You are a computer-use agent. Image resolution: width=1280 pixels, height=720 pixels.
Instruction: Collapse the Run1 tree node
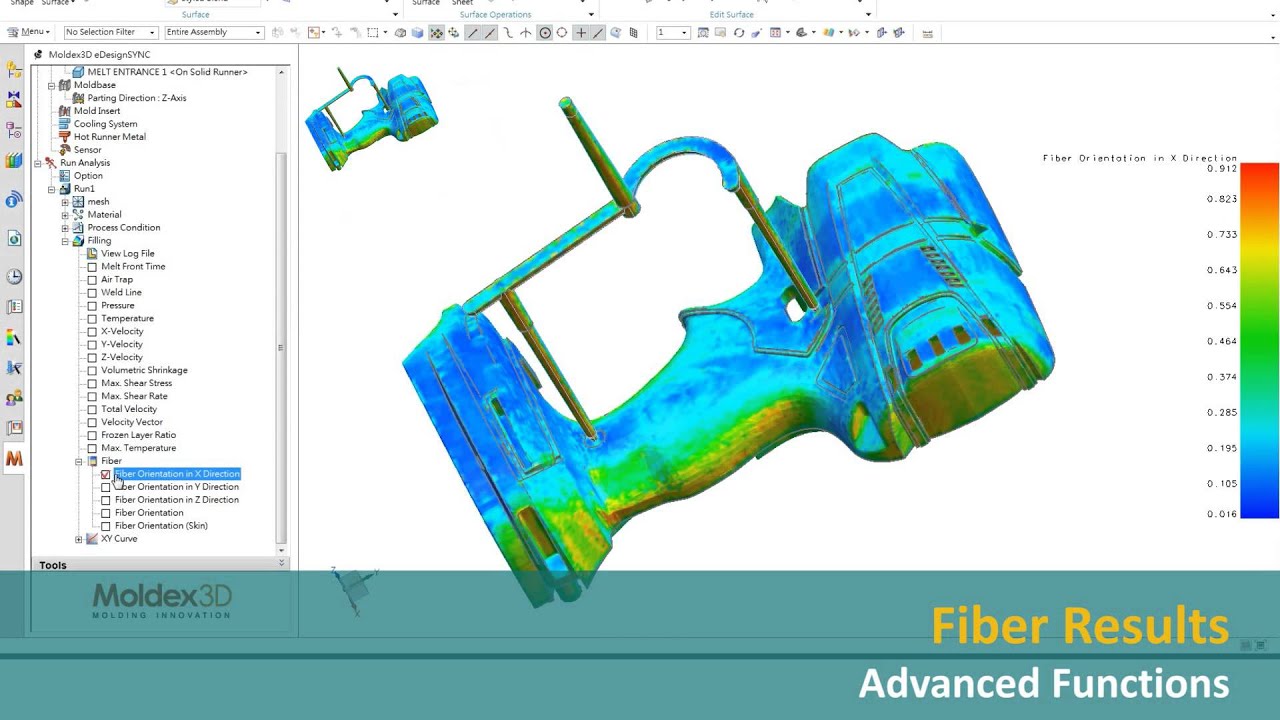tap(52, 189)
